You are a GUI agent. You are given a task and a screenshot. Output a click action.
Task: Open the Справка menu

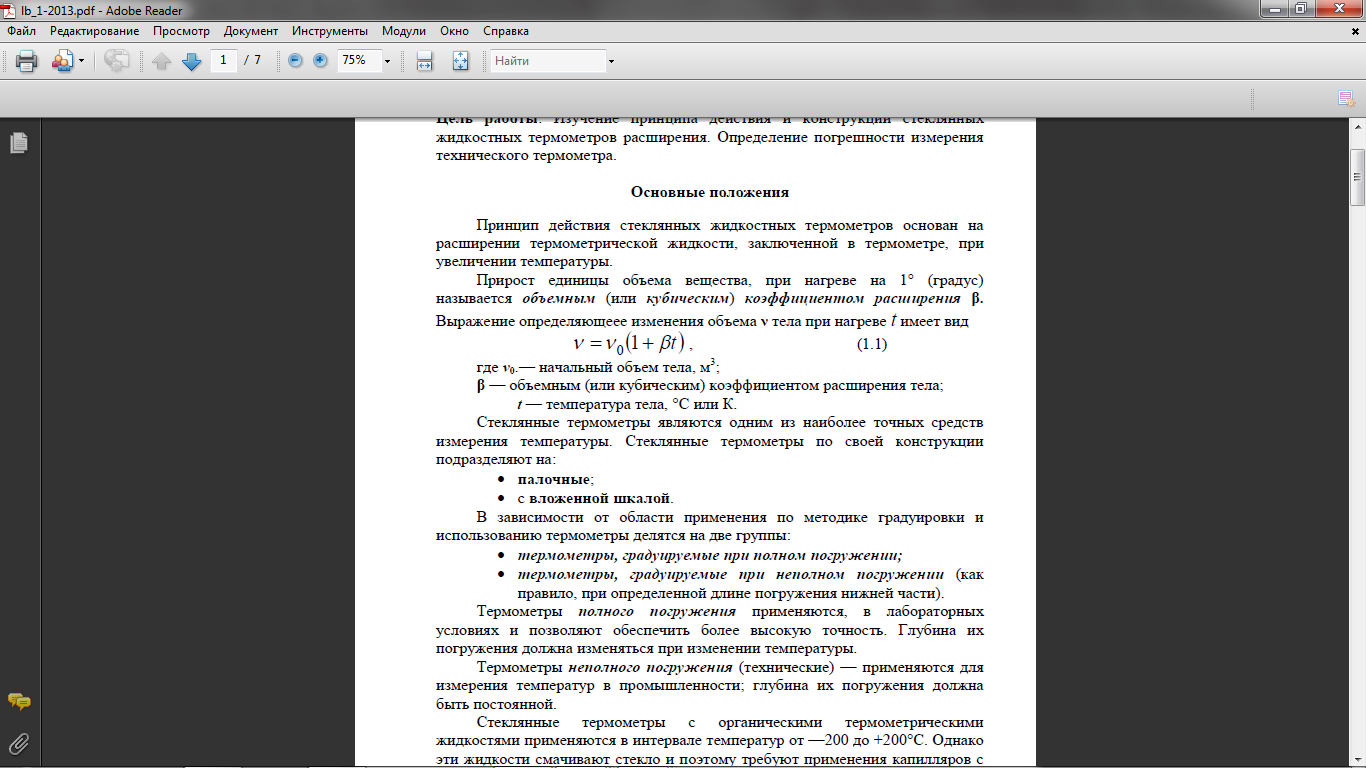click(506, 31)
